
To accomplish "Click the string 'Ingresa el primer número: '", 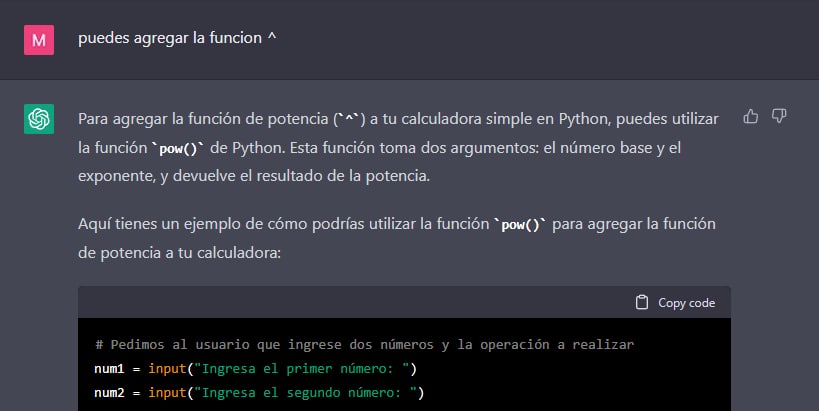I will [302, 369].
